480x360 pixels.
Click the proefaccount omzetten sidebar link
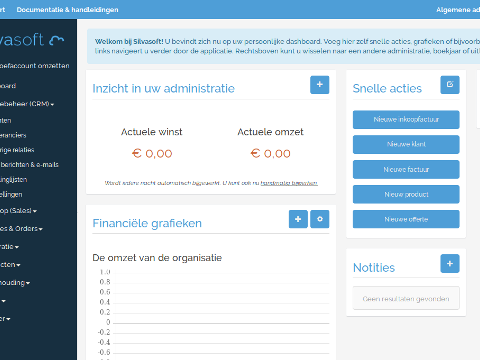pos(35,66)
